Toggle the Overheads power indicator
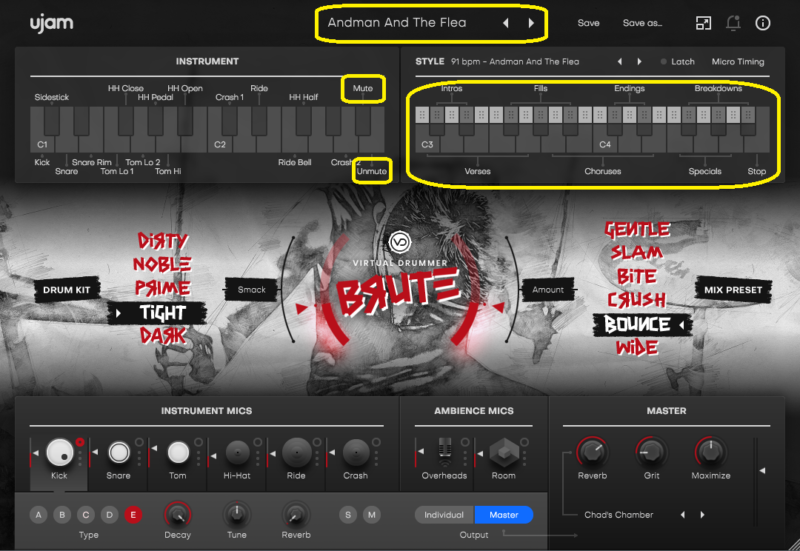800x551 pixels. pyautogui.click(x=465, y=442)
